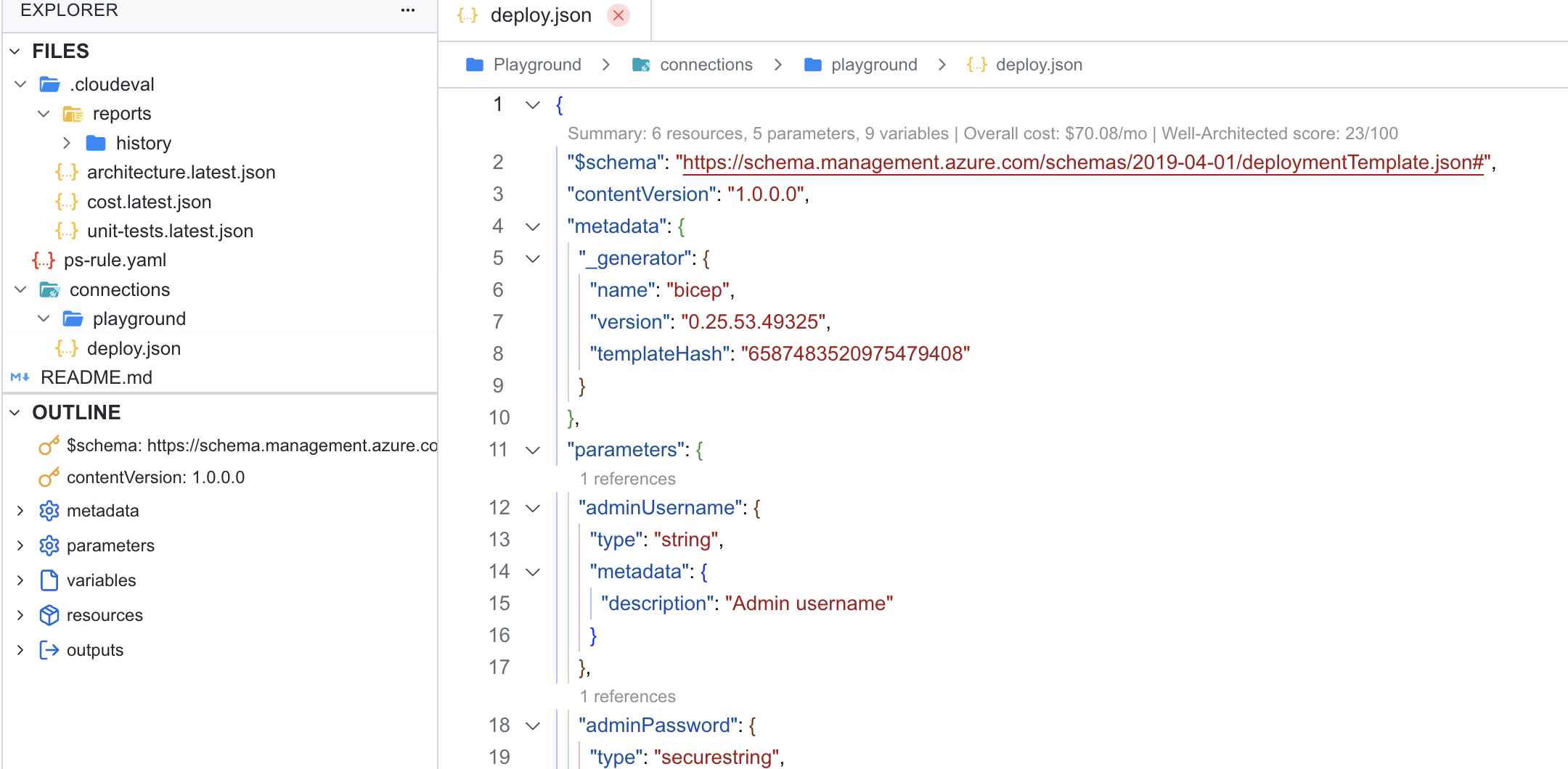Click the gear icon beside metadata outline
The width and height of the screenshot is (1568, 769).
49,511
